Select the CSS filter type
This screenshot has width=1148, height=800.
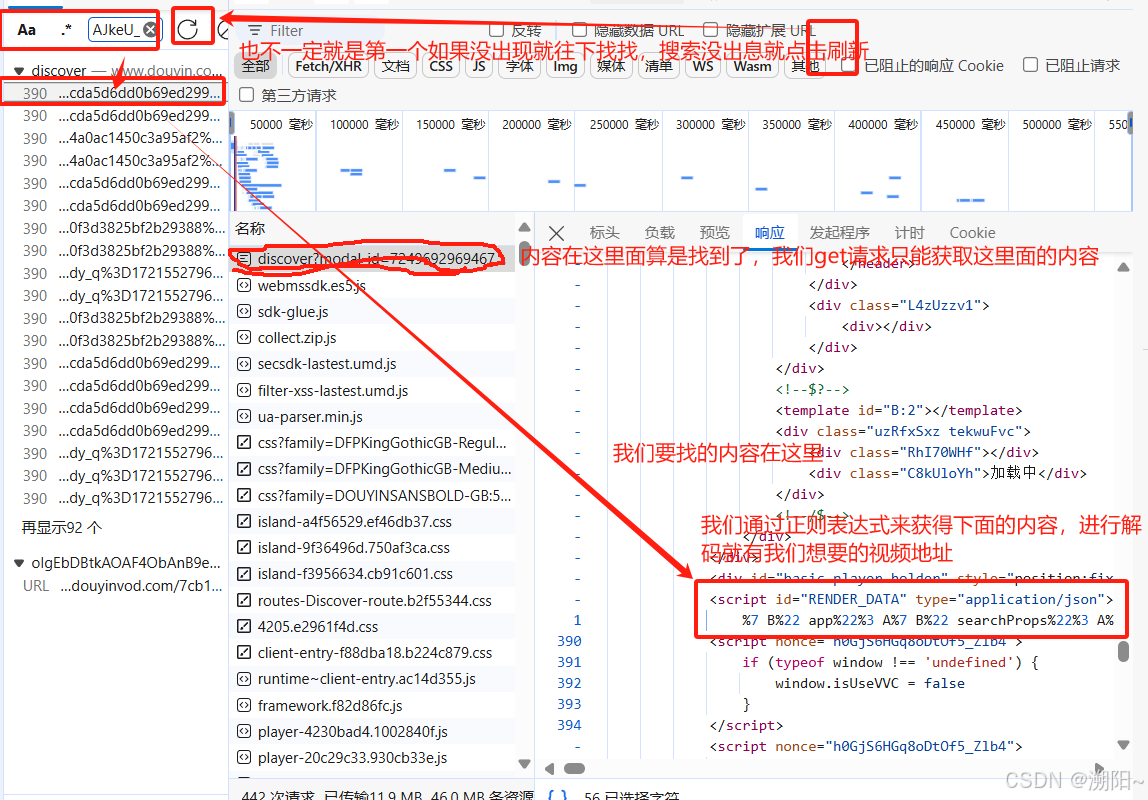(441, 67)
